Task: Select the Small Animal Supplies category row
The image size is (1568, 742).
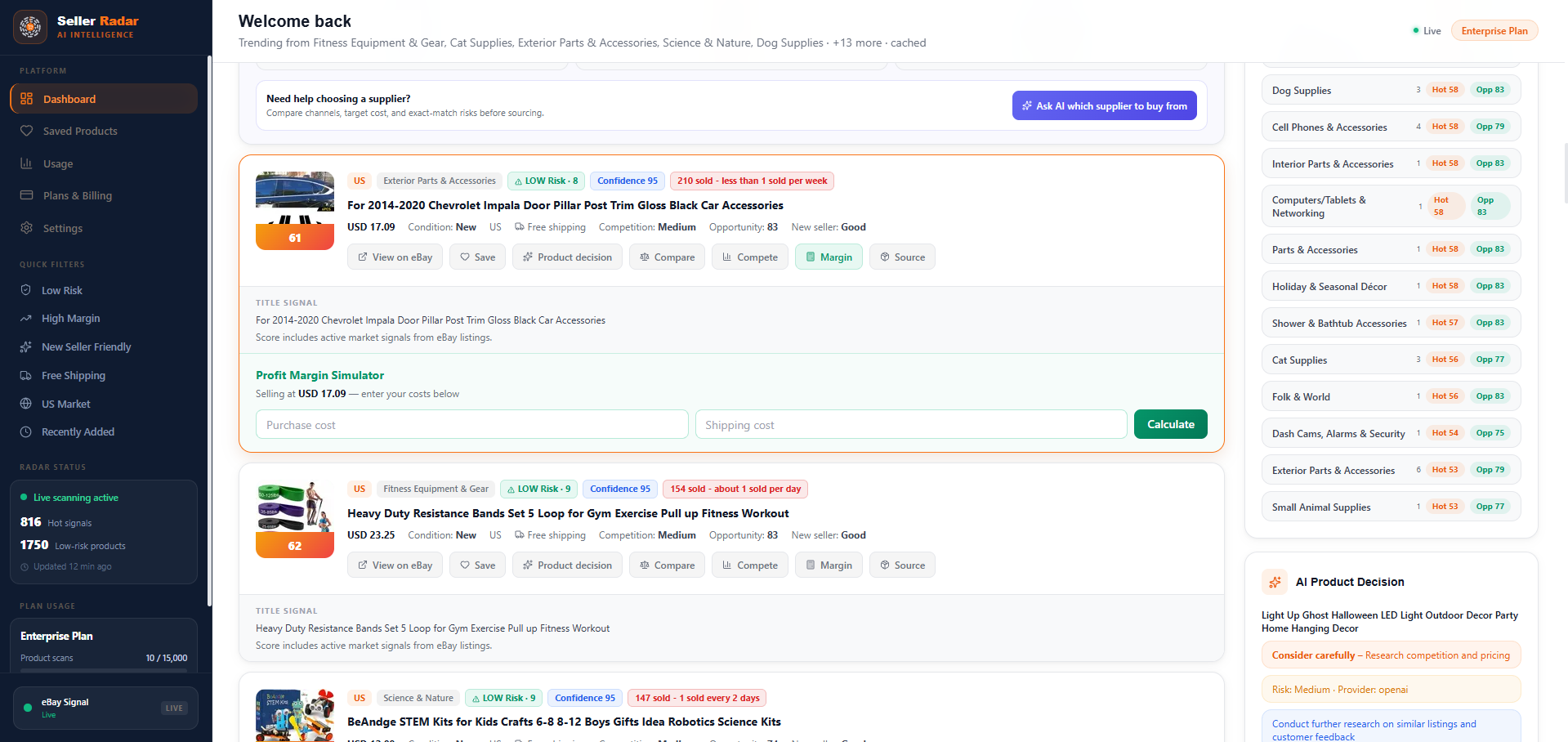Action: tap(1391, 507)
